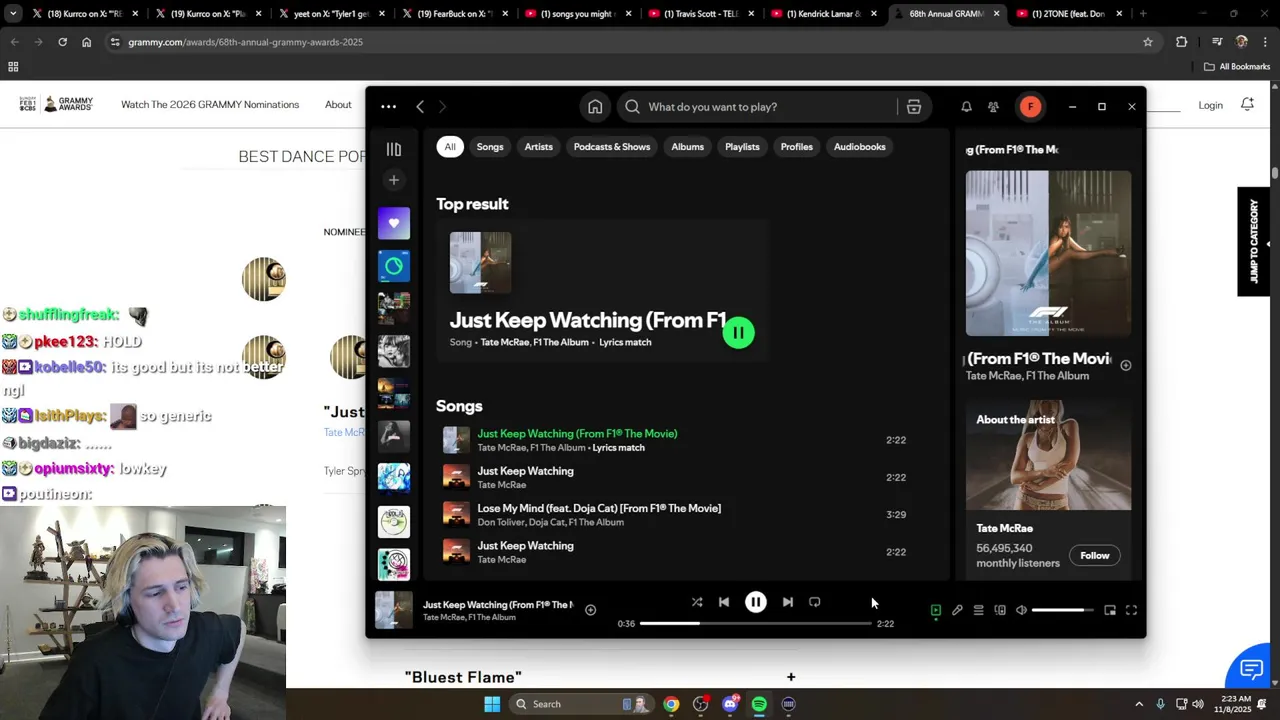This screenshot has height=720, width=1280.
Task: Filter results by Podcasts & Shows
Action: (612, 147)
